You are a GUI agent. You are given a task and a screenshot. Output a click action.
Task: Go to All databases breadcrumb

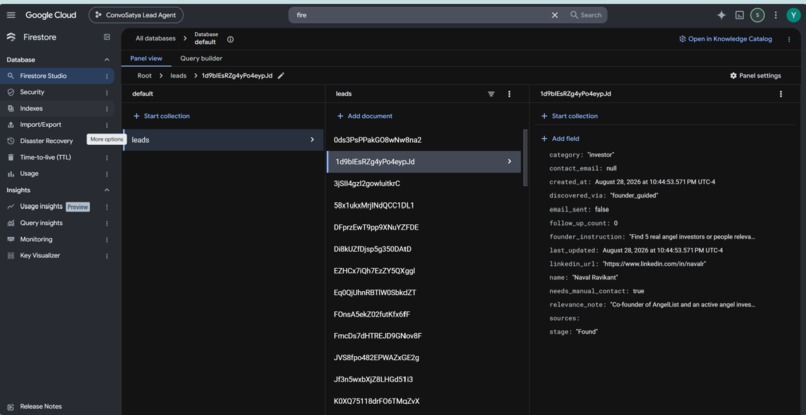[155, 39]
